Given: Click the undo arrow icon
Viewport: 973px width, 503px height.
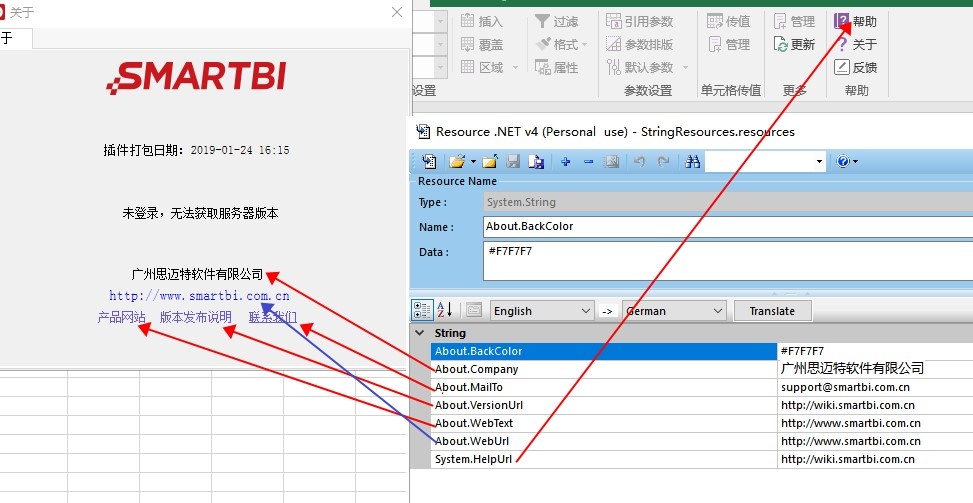Looking at the screenshot, I should (639, 161).
